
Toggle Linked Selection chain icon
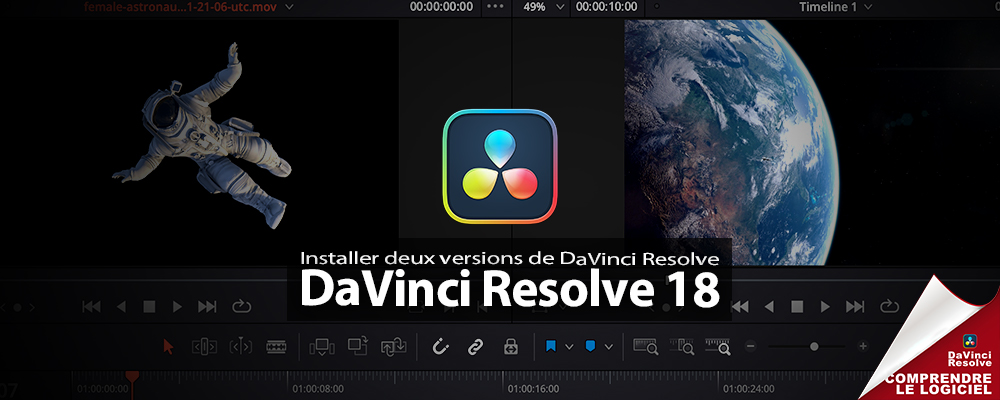click(475, 346)
